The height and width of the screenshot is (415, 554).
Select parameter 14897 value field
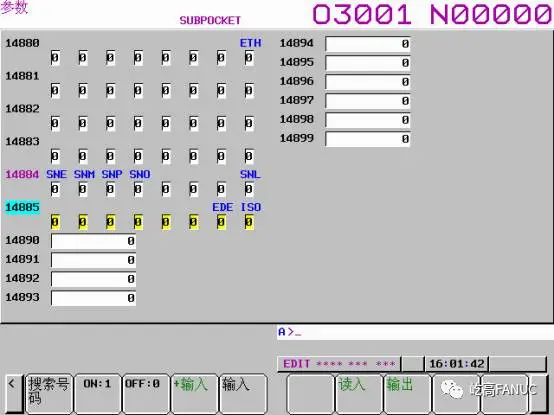pyautogui.click(x=367, y=101)
